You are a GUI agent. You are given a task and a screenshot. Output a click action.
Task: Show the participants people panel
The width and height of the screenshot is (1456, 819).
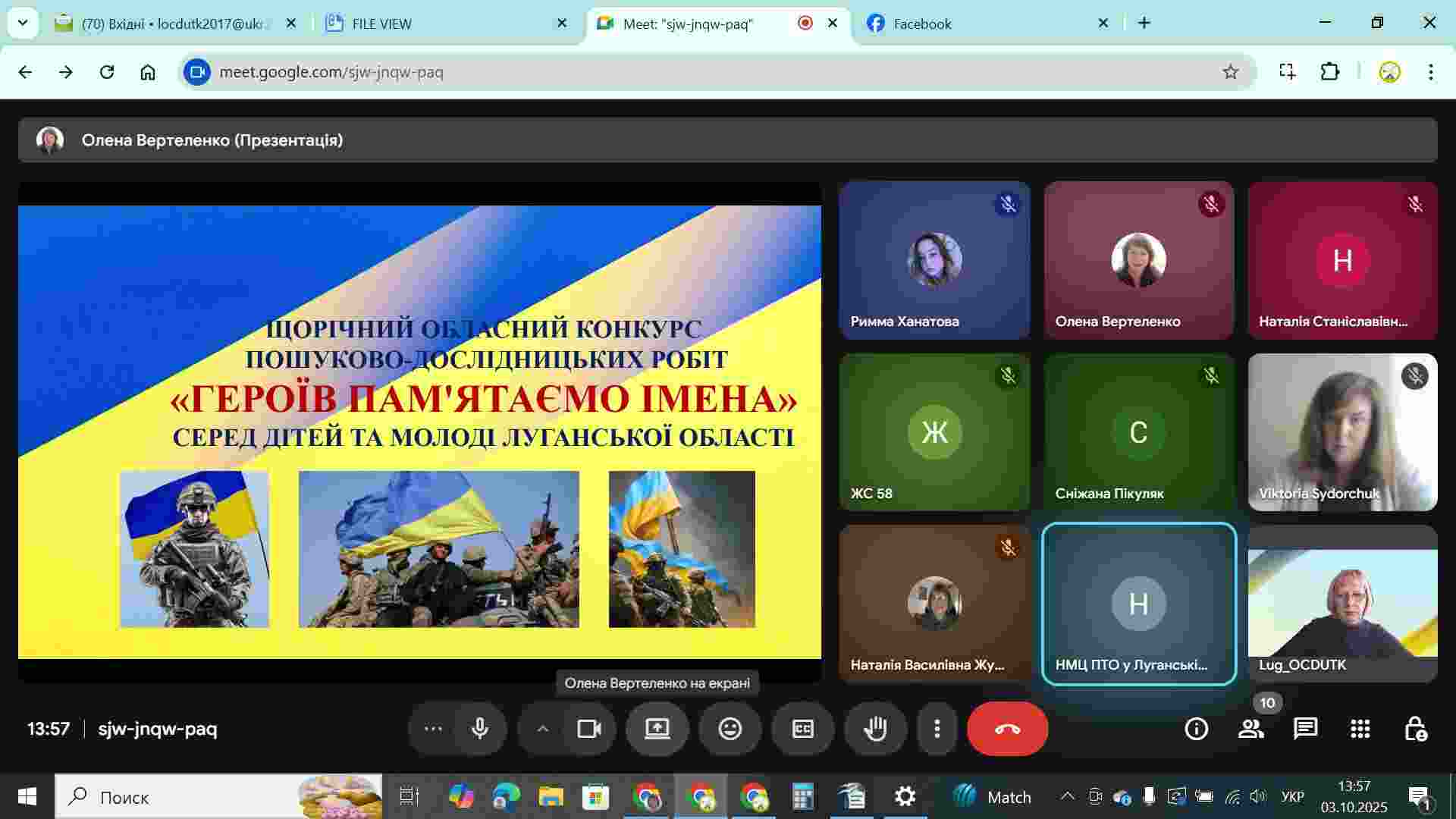tap(1250, 729)
